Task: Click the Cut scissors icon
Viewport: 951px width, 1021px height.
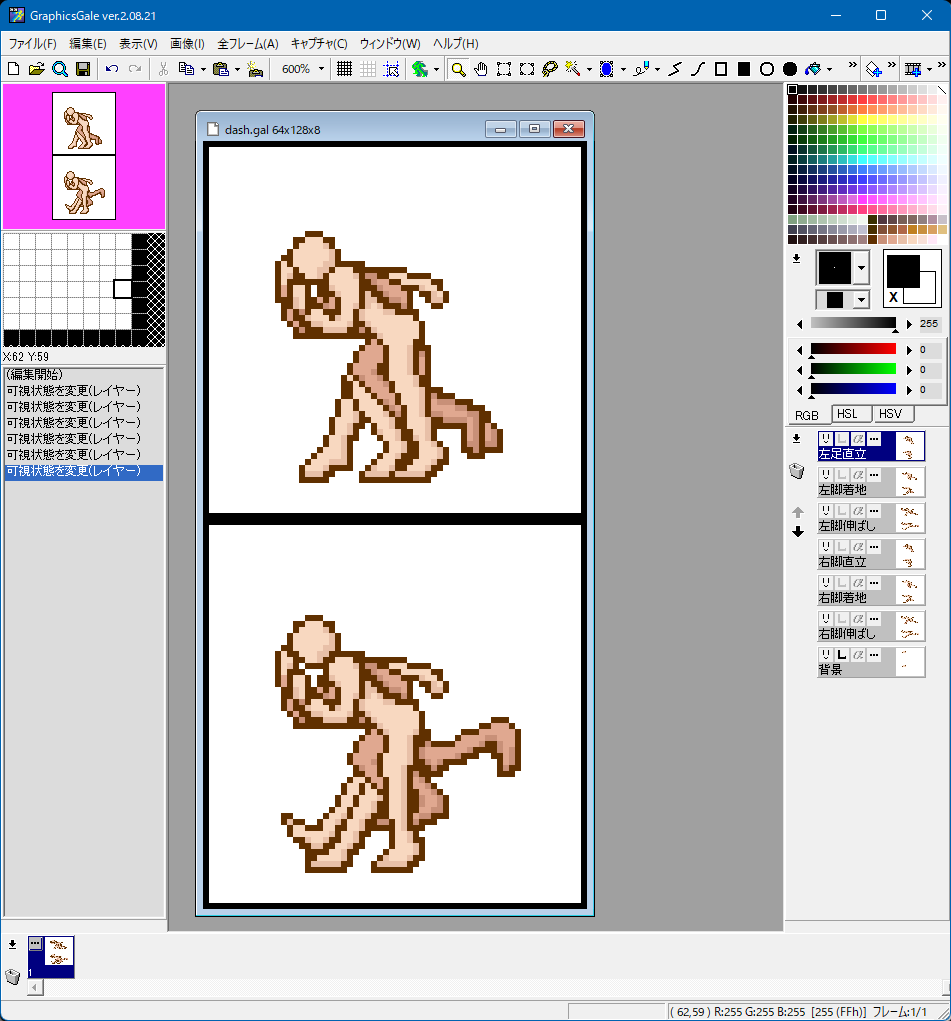Action: [163, 69]
